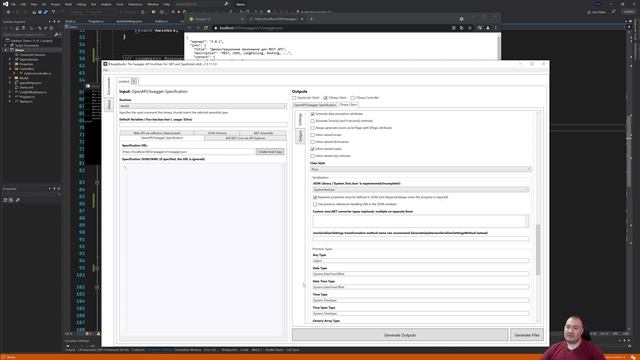Viewport: 640px width, 360px height.
Task: Close the Untitled document tab in NSwagStudio
Action: (134, 81)
